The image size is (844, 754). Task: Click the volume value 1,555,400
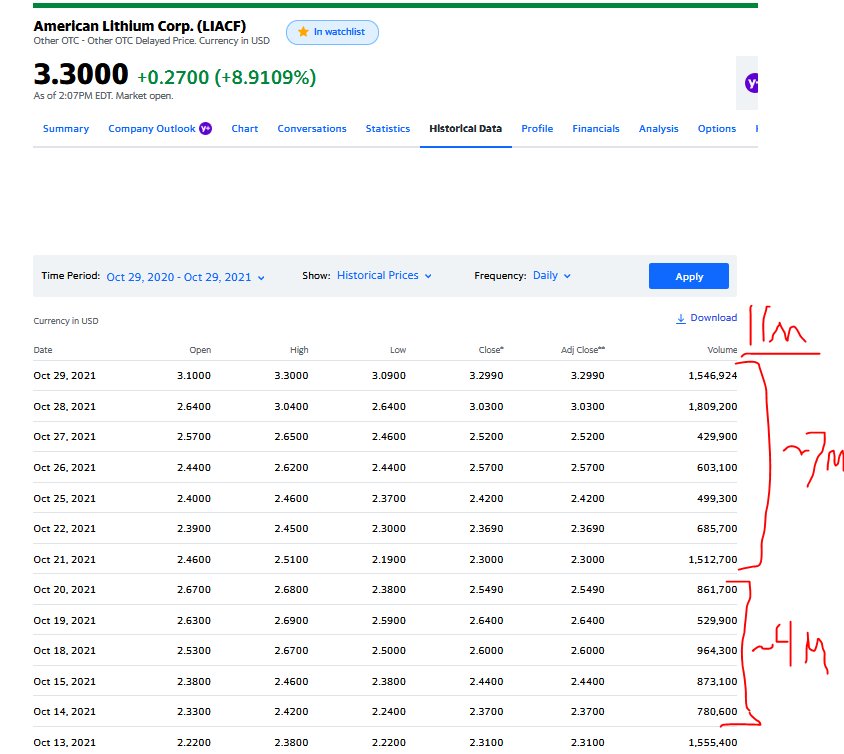tap(713, 743)
